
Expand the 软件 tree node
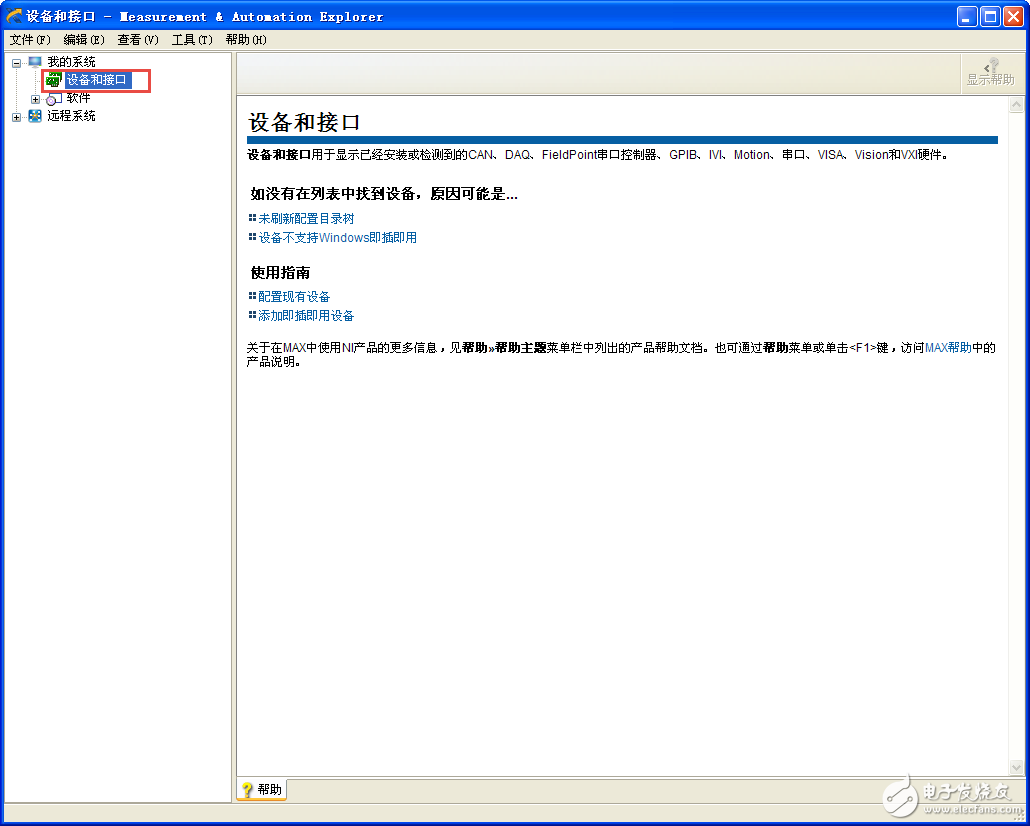tap(35, 99)
